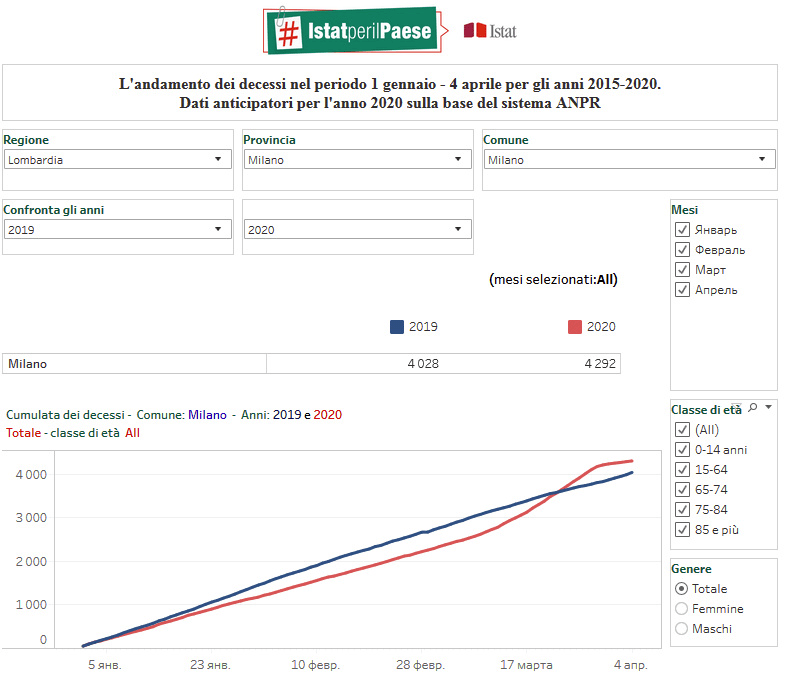Click the red 2020 legend square

point(574,327)
